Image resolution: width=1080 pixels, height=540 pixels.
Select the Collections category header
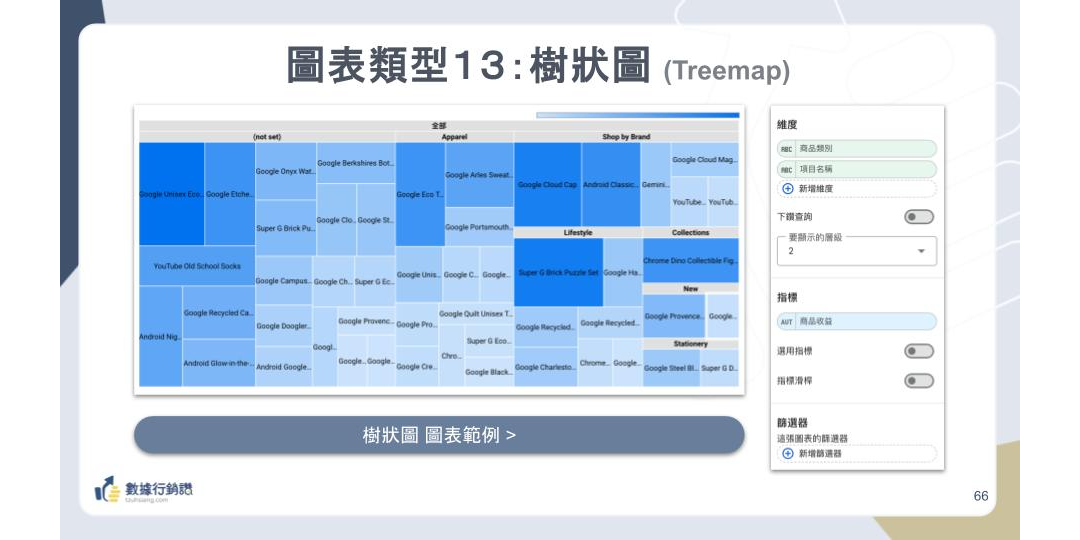pyautogui.click(x=691, y=233)
